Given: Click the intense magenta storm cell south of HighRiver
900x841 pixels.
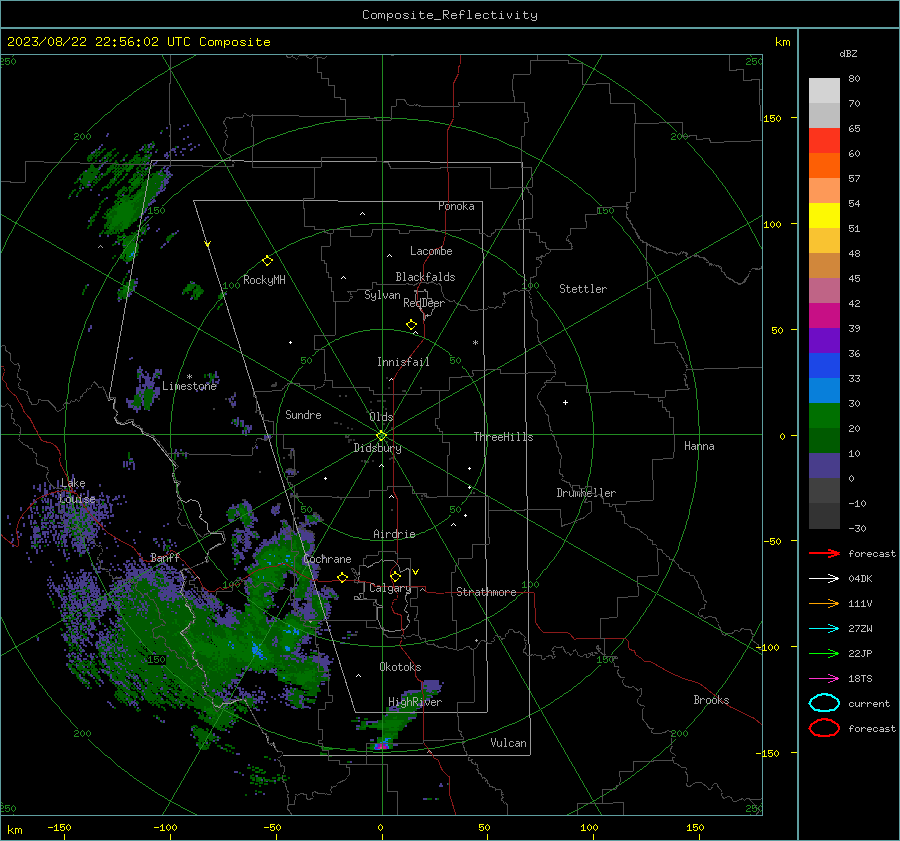Looking at the screenshot, I should 380,746.
